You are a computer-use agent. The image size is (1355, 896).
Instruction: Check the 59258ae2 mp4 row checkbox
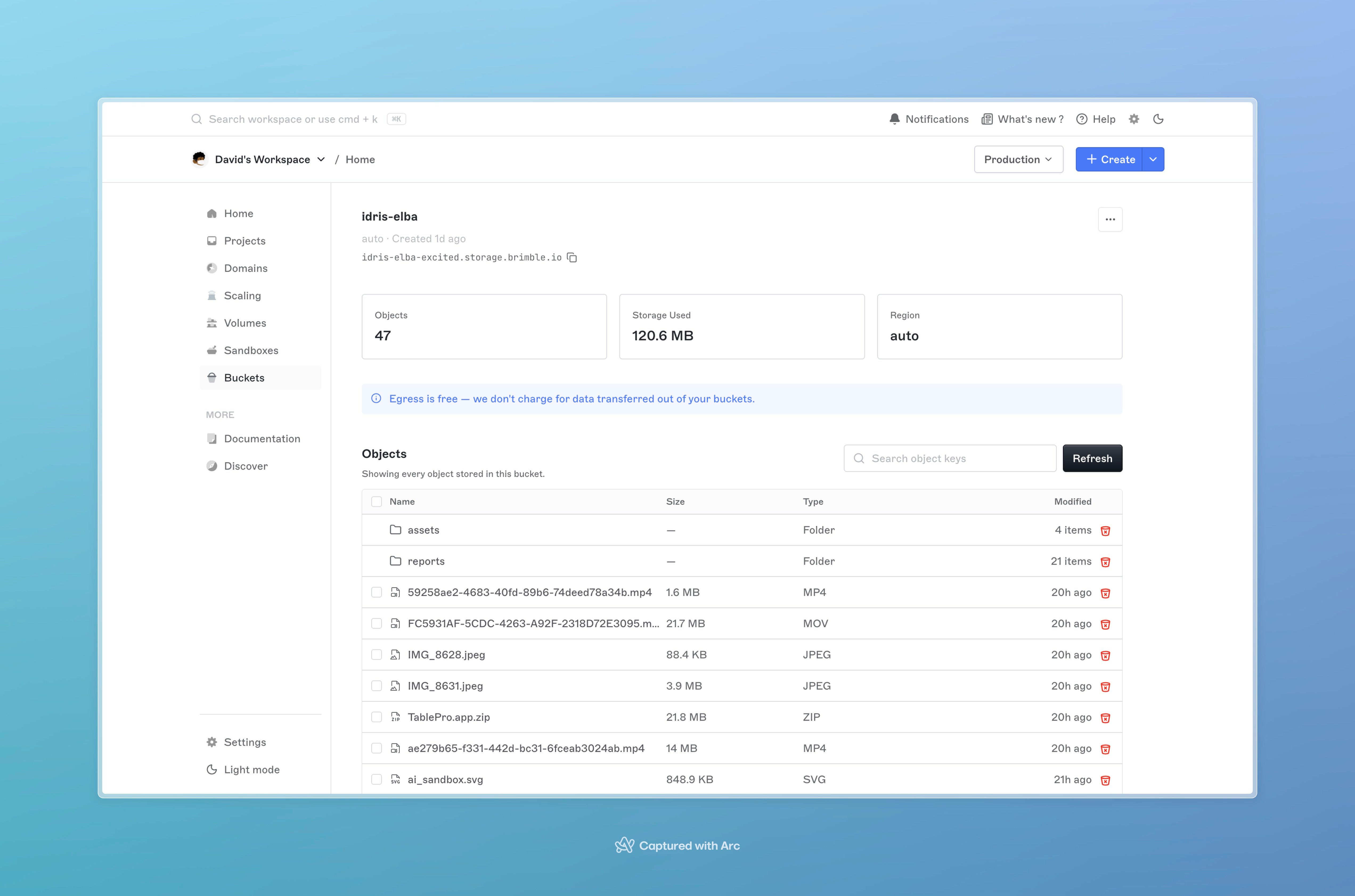(376, 592)
